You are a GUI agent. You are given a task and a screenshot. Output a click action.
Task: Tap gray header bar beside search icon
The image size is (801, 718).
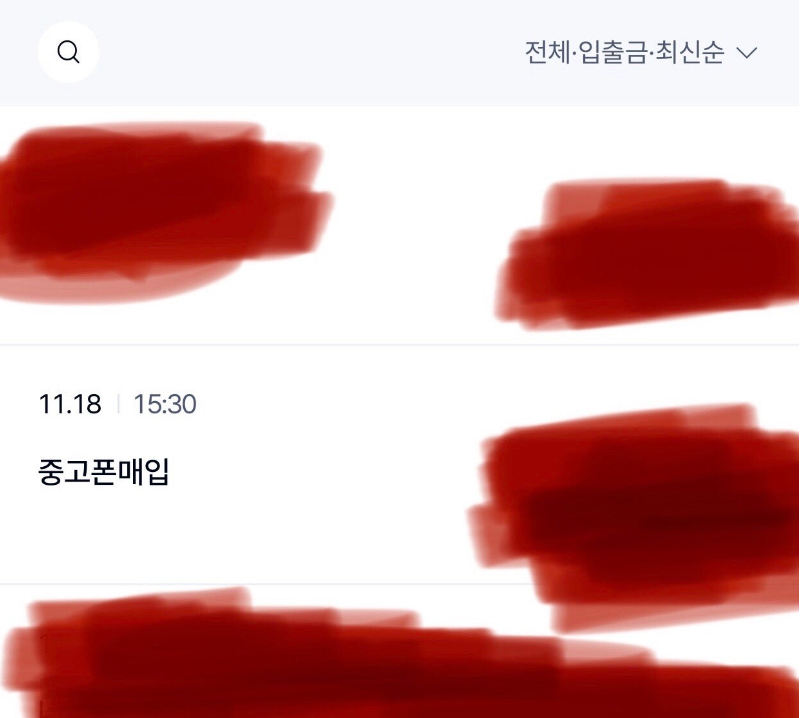pos(307,52)
